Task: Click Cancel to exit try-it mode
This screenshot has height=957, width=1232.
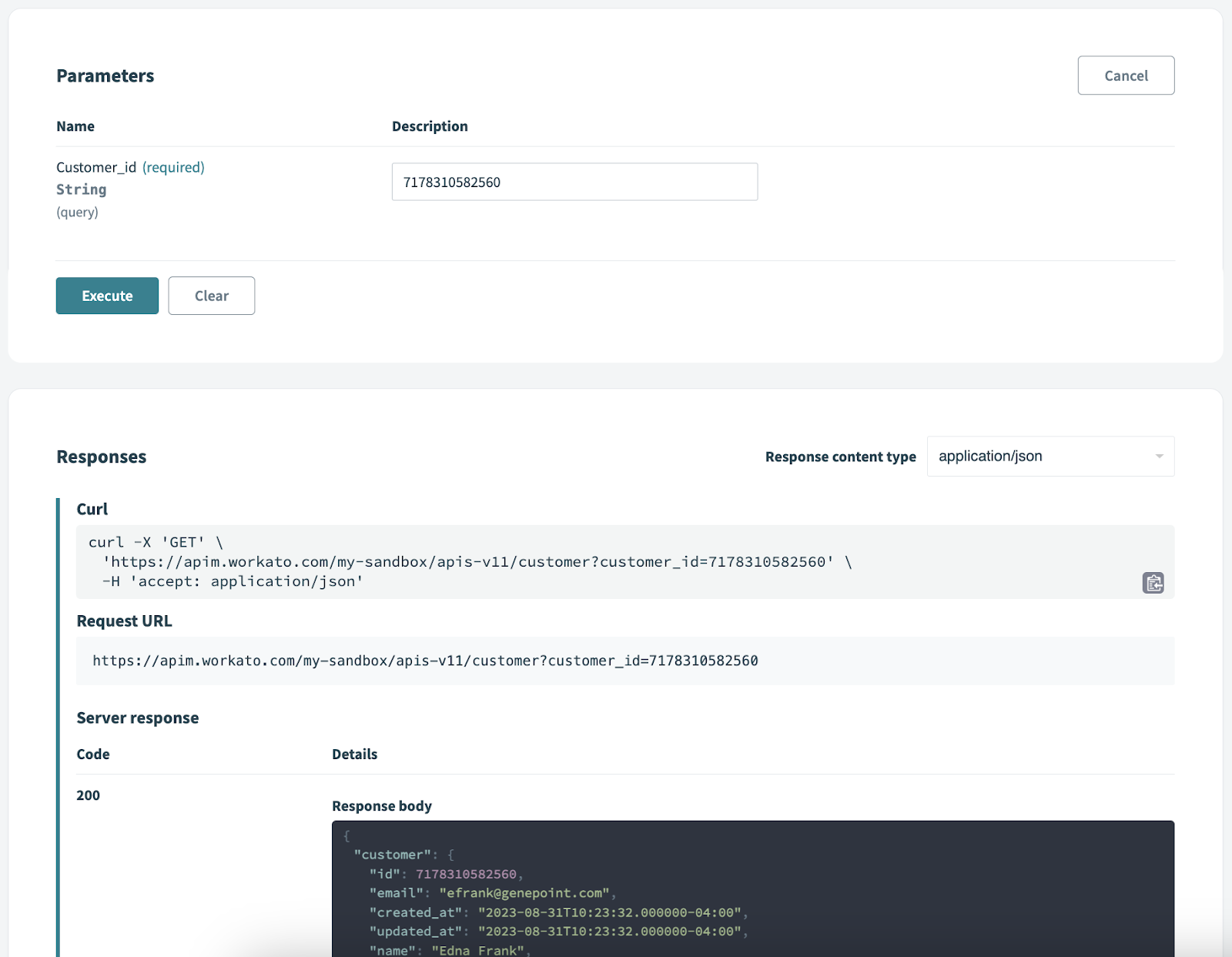Action: (1126, 75)
